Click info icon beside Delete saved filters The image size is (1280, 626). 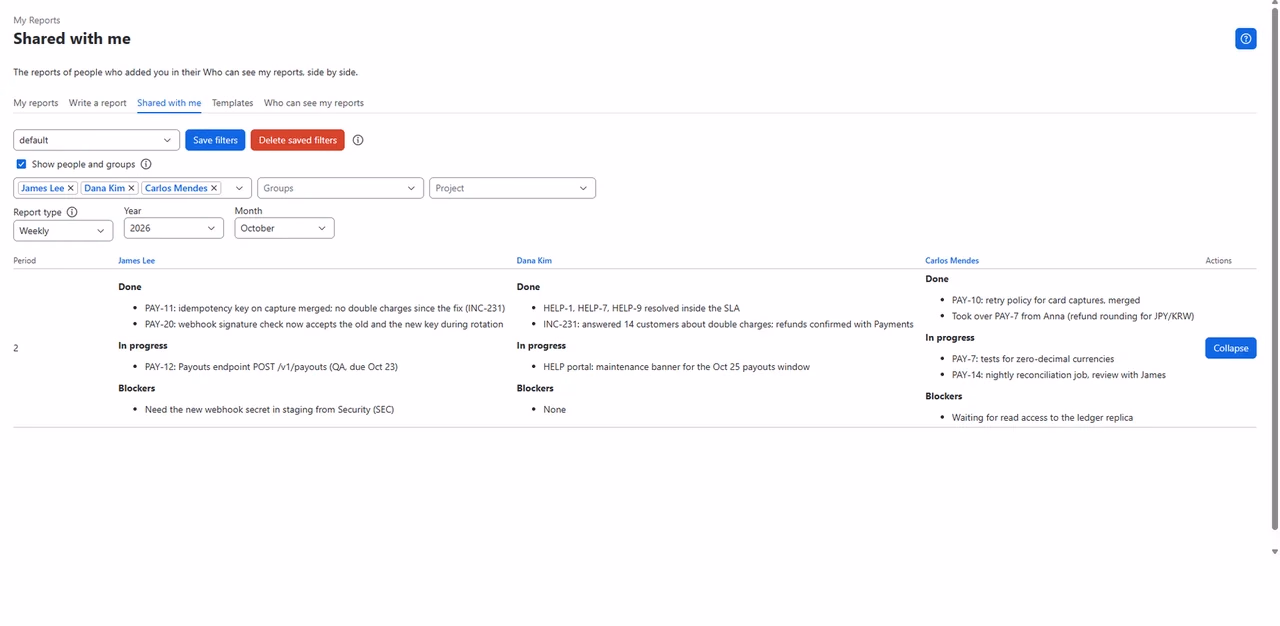point(358,140)
